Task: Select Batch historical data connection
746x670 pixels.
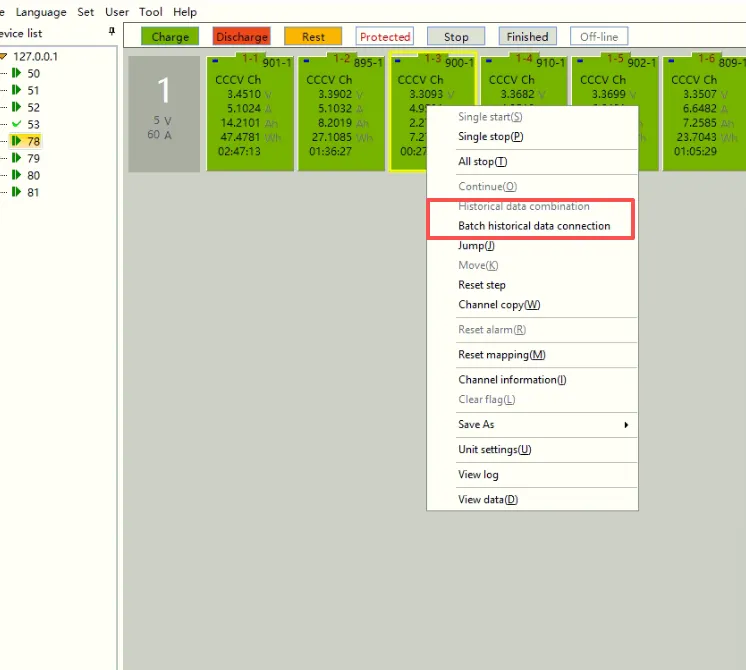Action: 532,226
